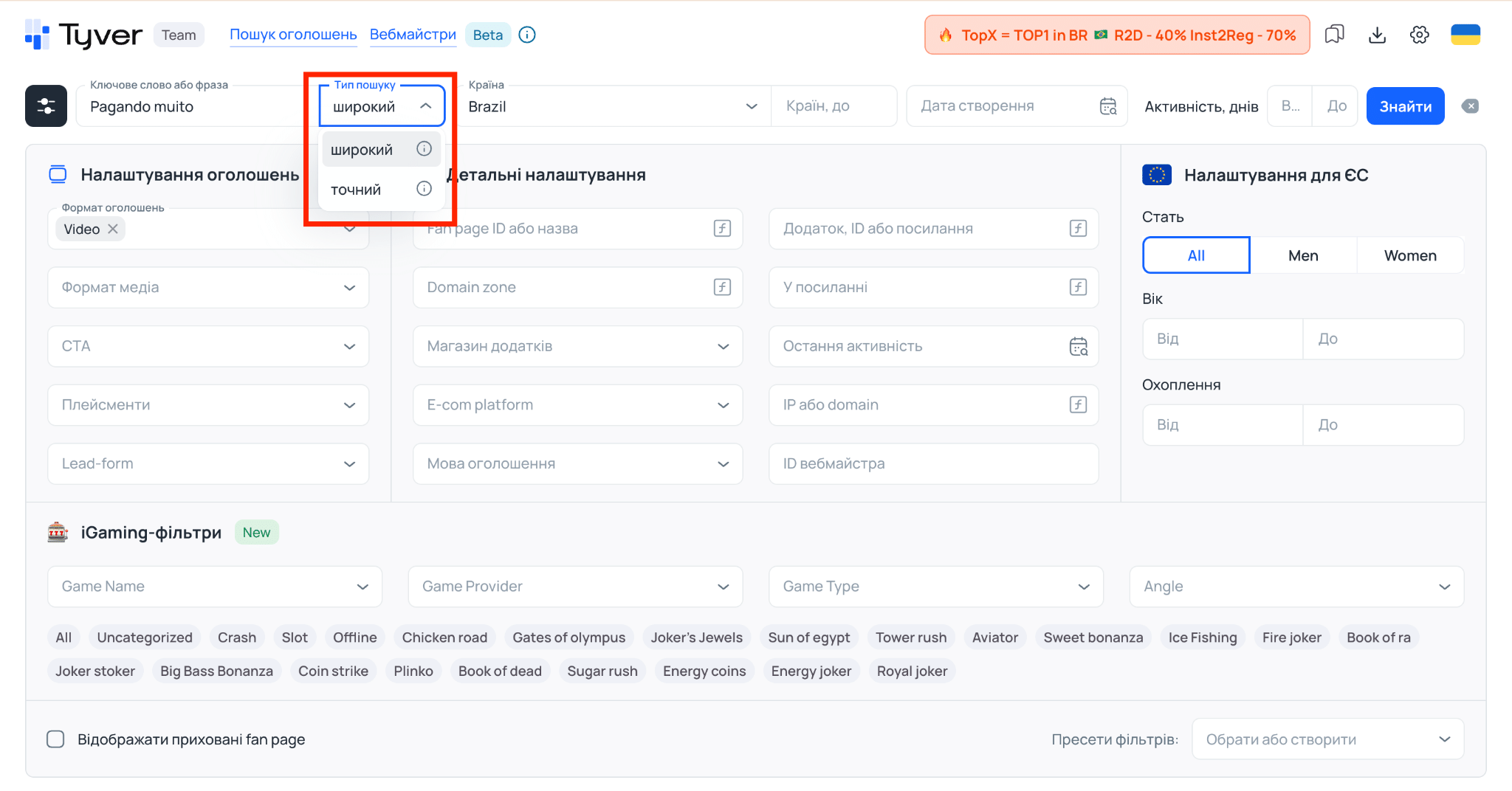The height and width of the screenshot is (791, 1512).
Task: Remove the Video format chip
Action: click(x=113, y=229)
